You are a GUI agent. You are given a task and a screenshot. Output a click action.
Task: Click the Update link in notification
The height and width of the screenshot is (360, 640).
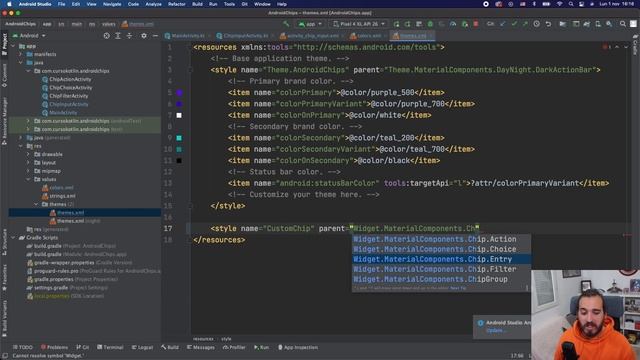coord(496,330)
